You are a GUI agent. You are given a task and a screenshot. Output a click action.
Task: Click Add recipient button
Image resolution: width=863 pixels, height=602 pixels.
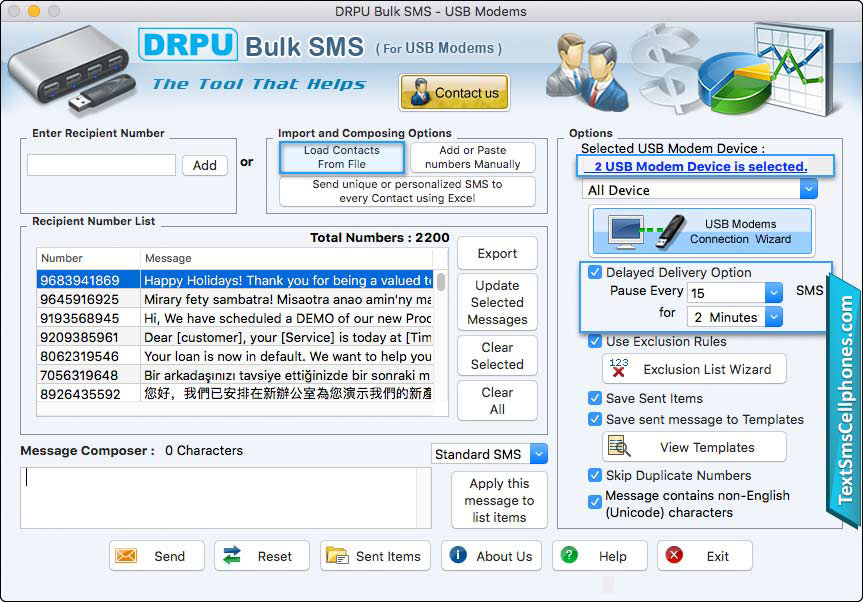[x=205, y=165]
